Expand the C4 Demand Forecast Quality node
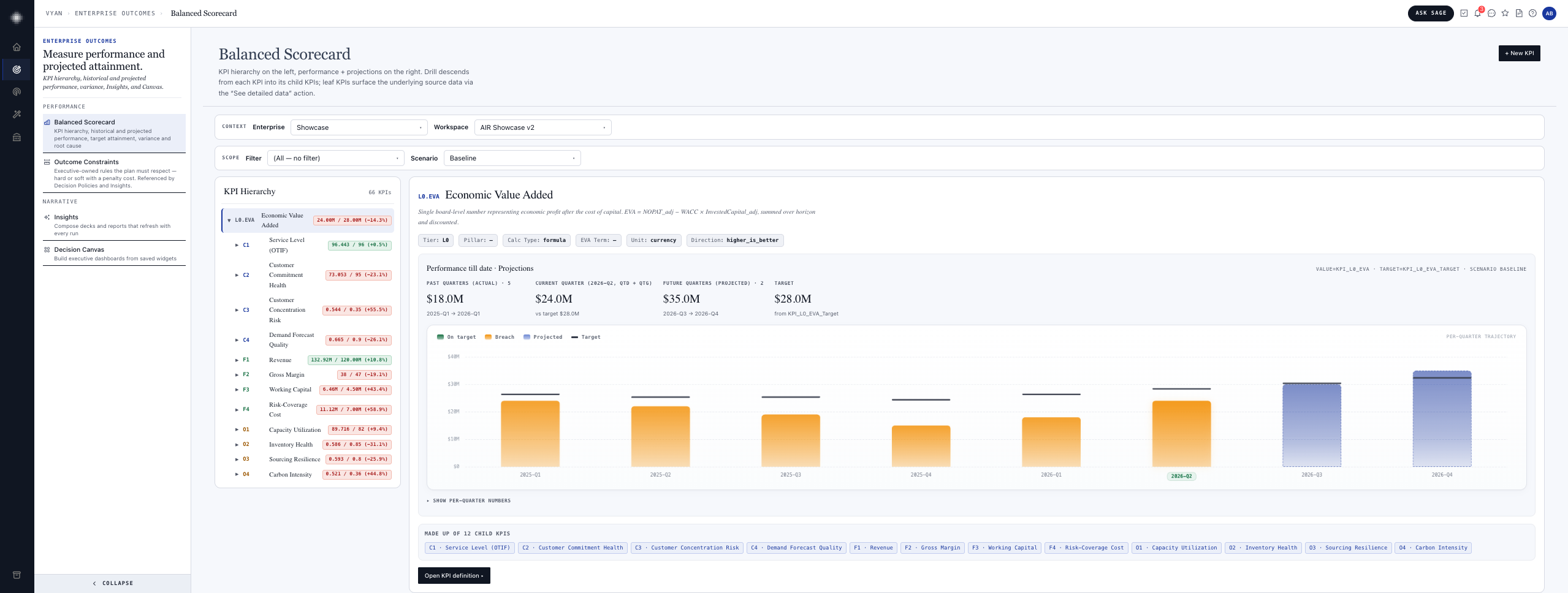The width and height of the screenshot is (1568, 593). [237, 340]
